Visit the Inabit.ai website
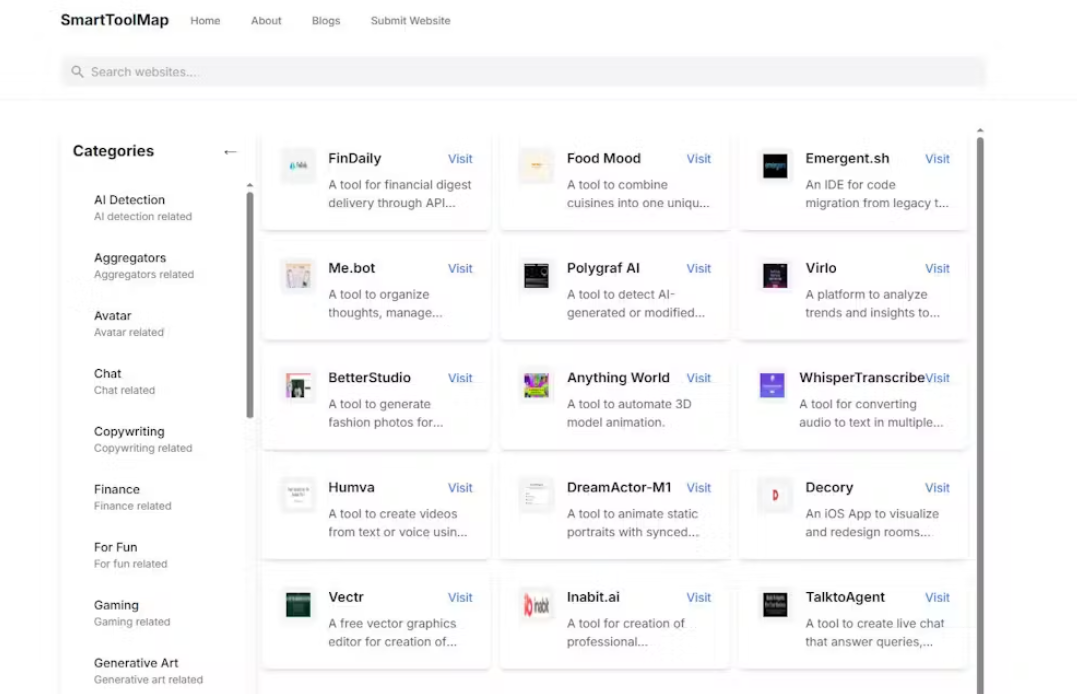 coord(699,598)
